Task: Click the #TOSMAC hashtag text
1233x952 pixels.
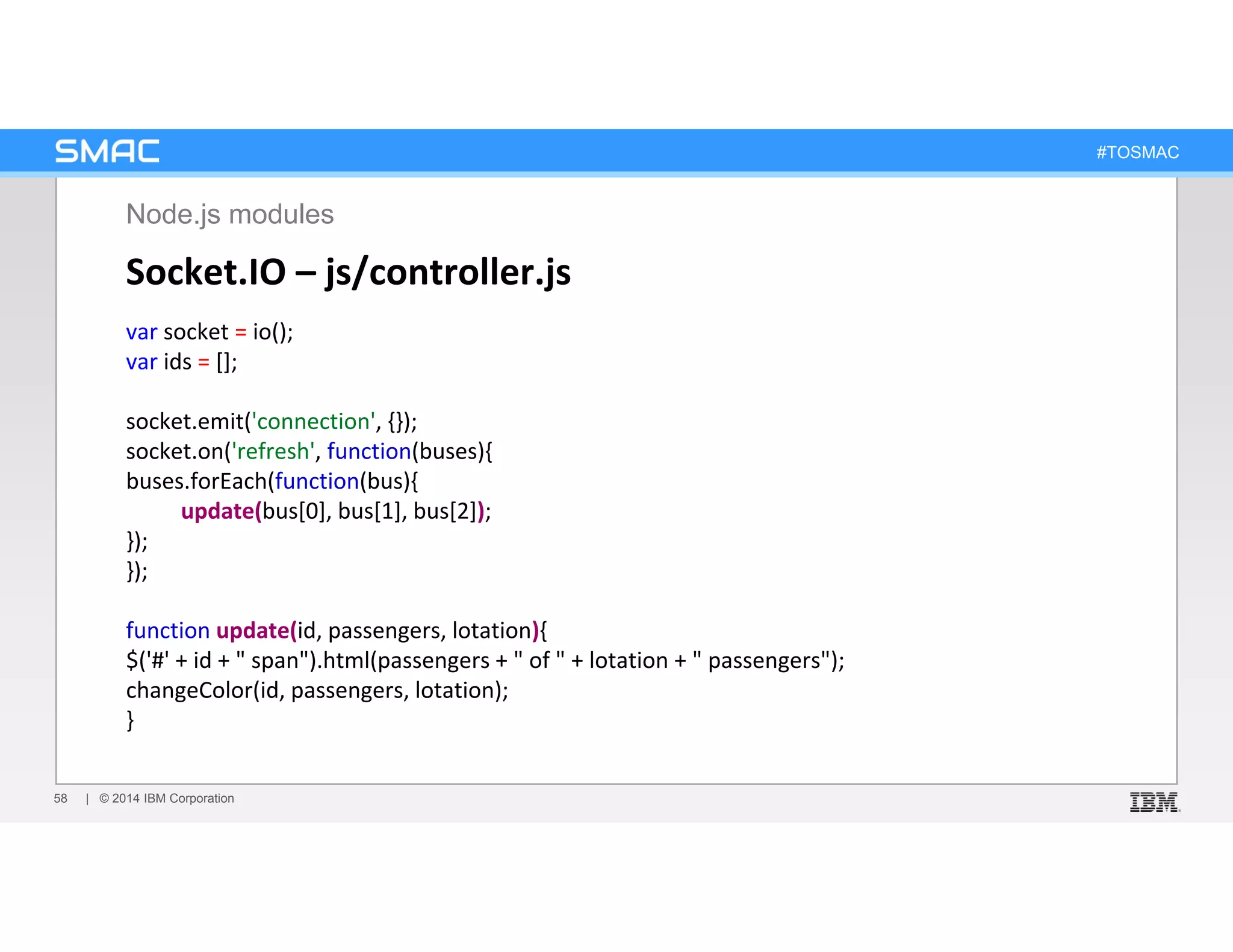Action: pos(1137,152)
